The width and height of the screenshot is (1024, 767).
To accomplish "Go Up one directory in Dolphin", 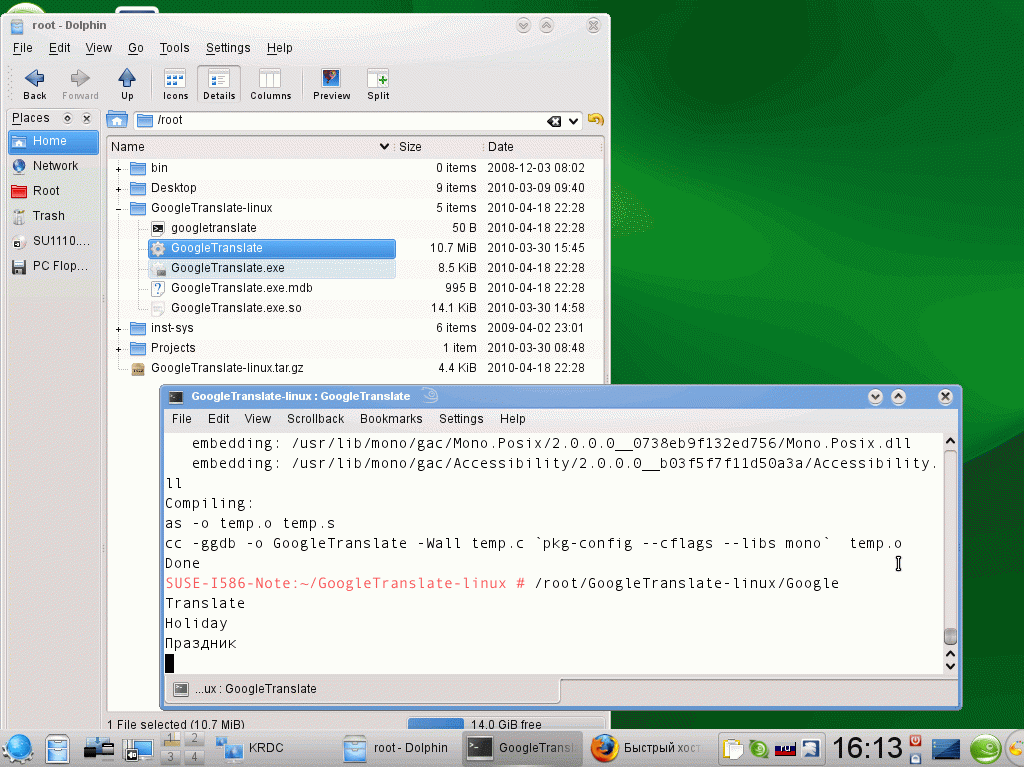I will pyautogui.click(x=127, y=85).
